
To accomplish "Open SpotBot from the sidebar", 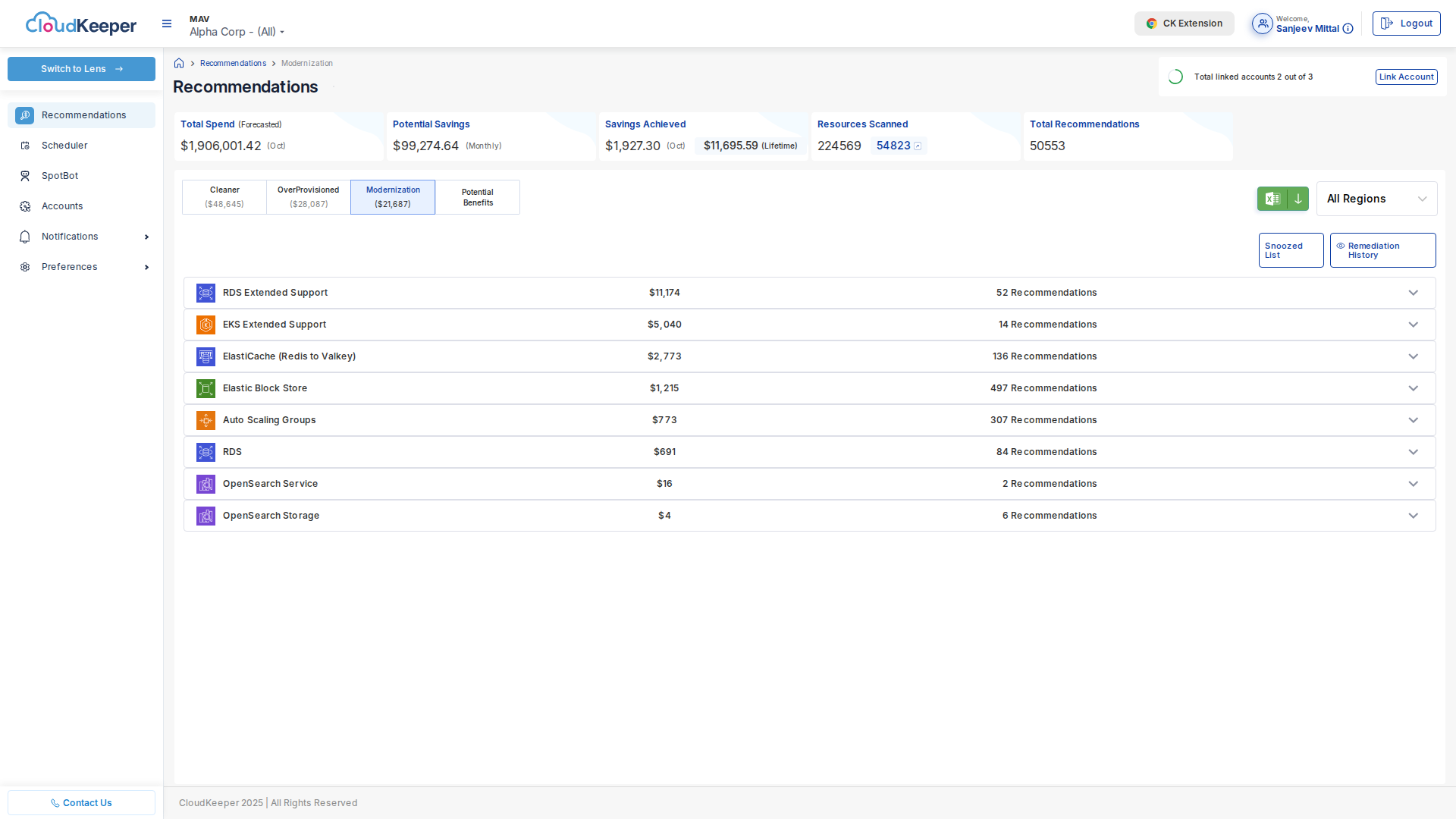I will pyautogui.click(x=60, y=176).
